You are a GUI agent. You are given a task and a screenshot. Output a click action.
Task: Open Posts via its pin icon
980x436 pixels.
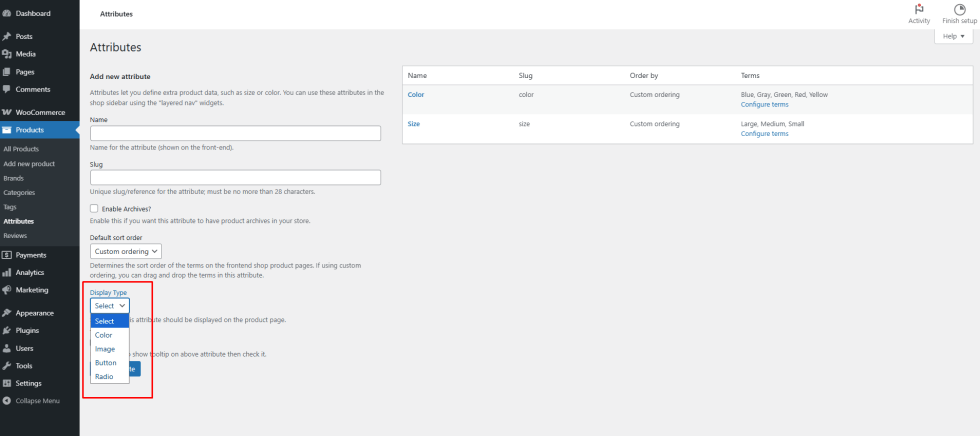point(7,36)
